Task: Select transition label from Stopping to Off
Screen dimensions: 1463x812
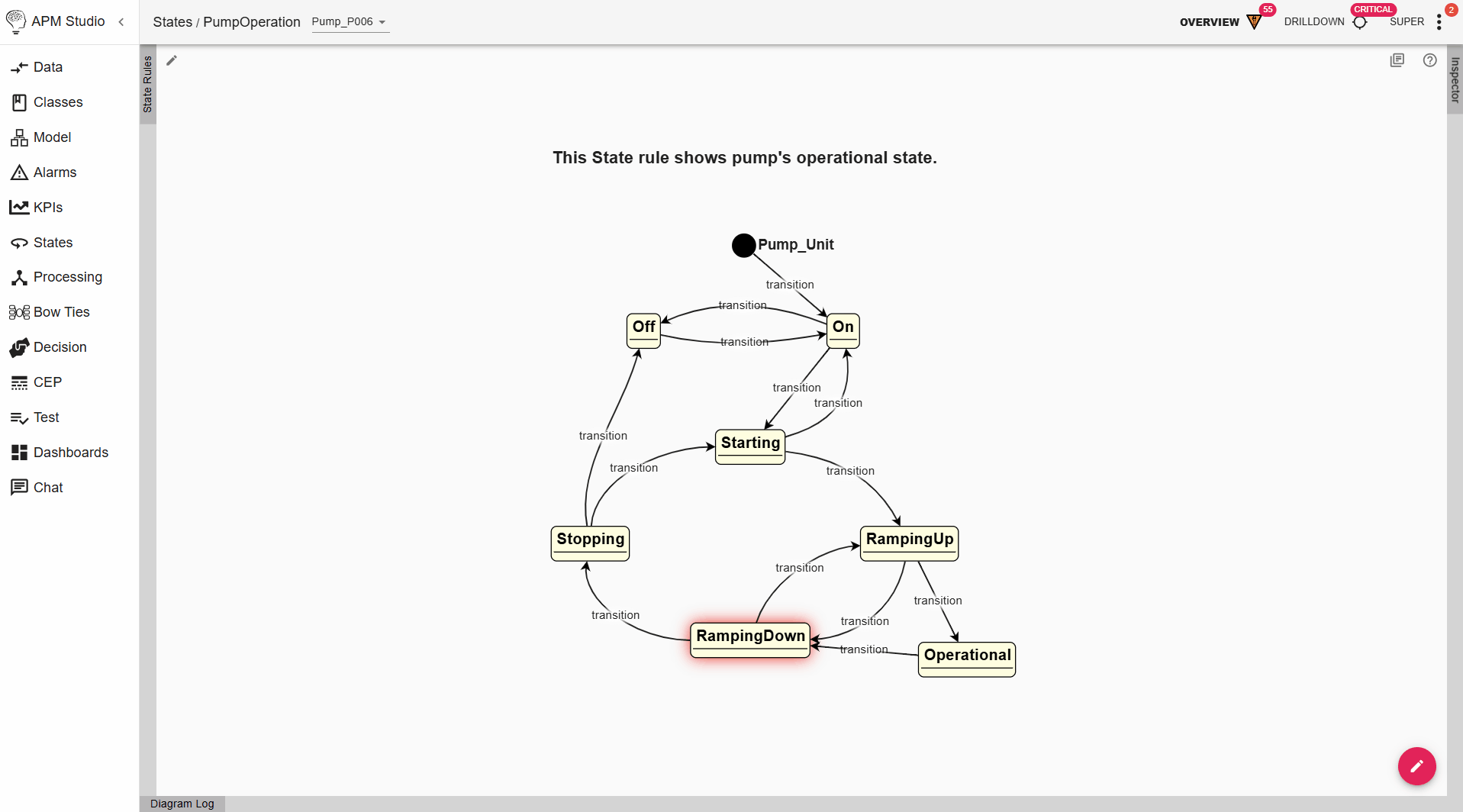Action: pyautogui.click(x=603, y=436)
